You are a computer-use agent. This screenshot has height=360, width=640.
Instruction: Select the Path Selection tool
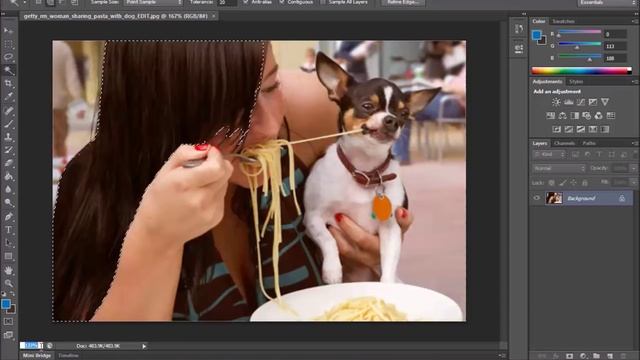click(9, 243)
